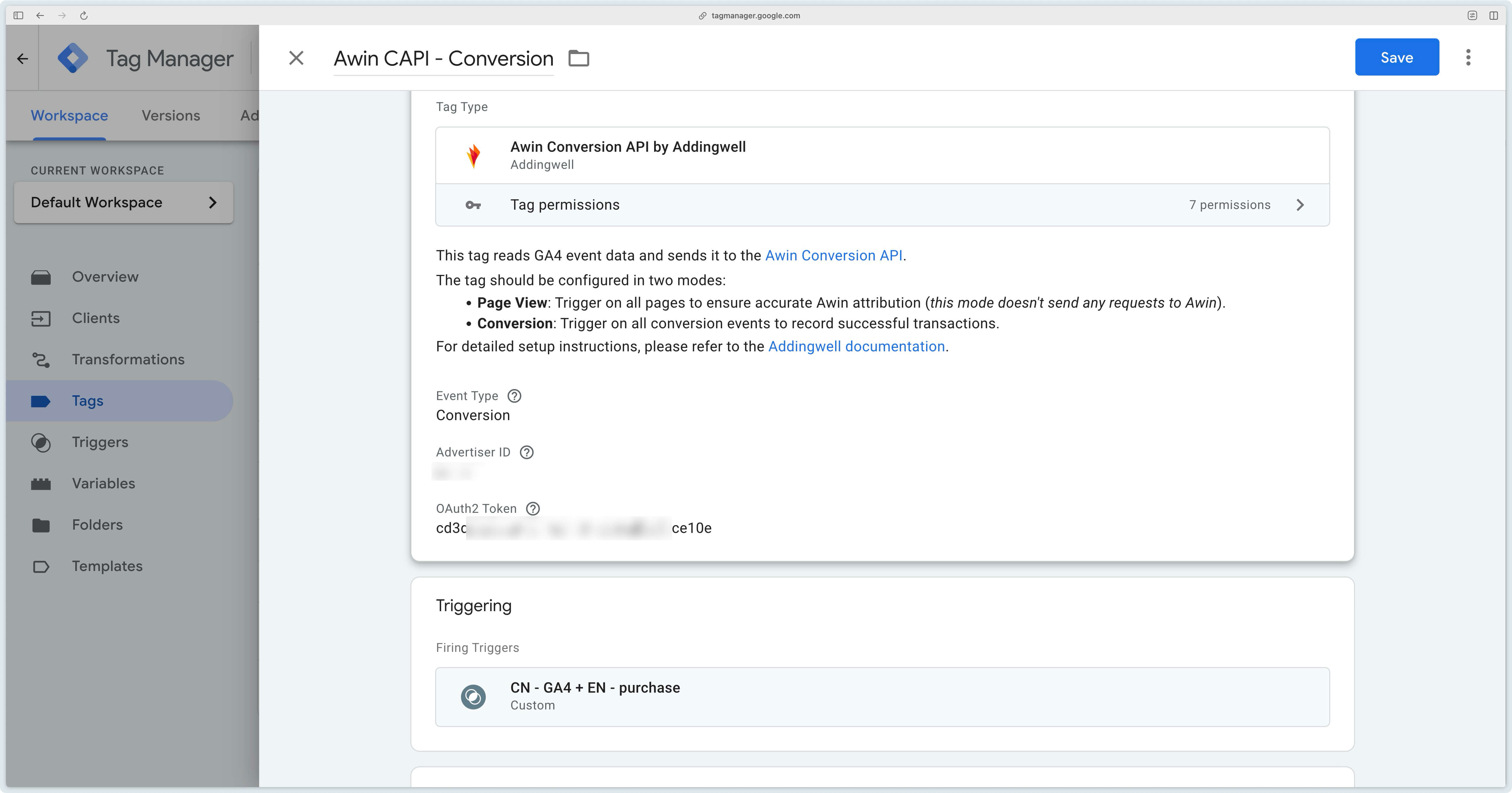Open the Awin Conversion API link

[x=833, y=256]
